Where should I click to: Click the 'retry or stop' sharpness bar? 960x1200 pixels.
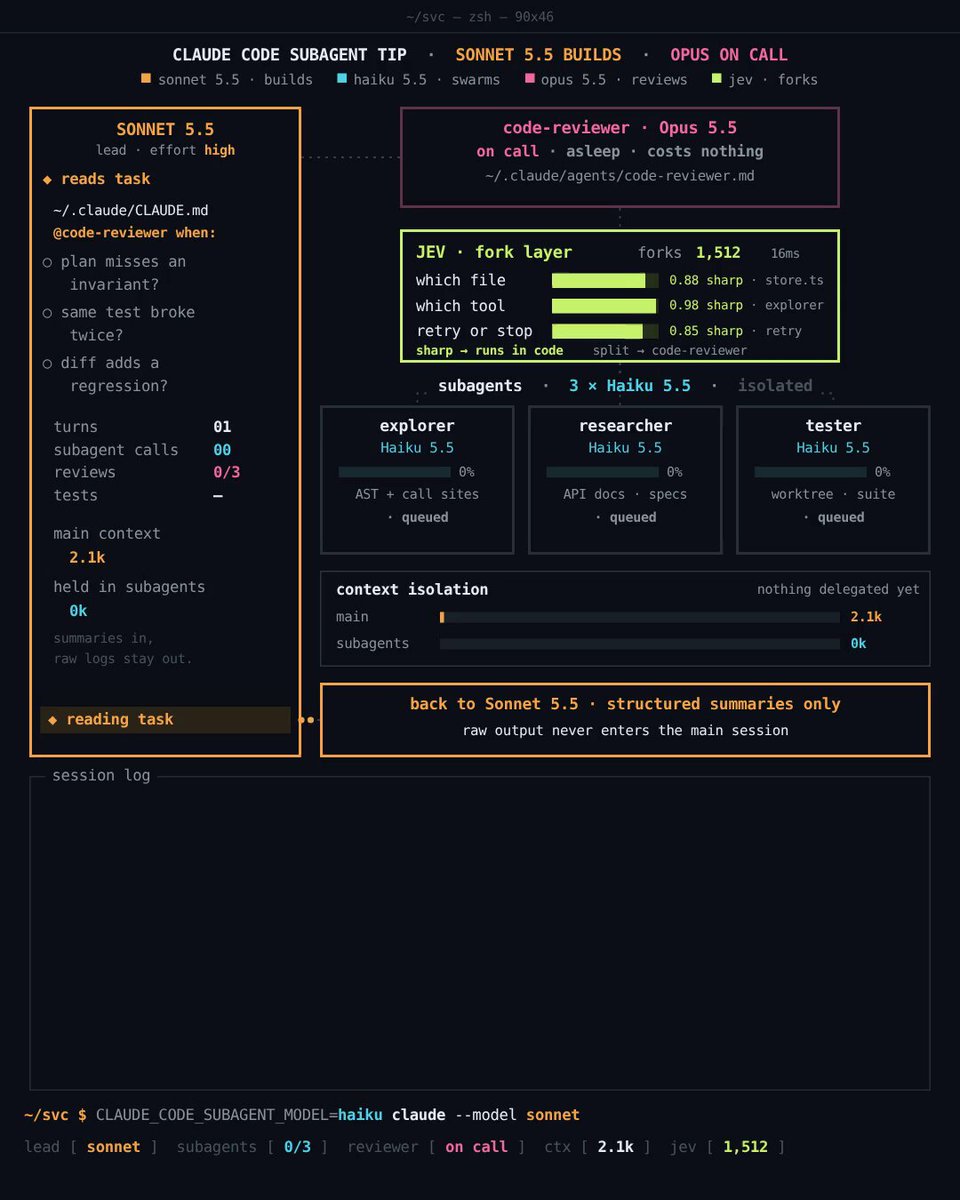(x=605, y=331)
